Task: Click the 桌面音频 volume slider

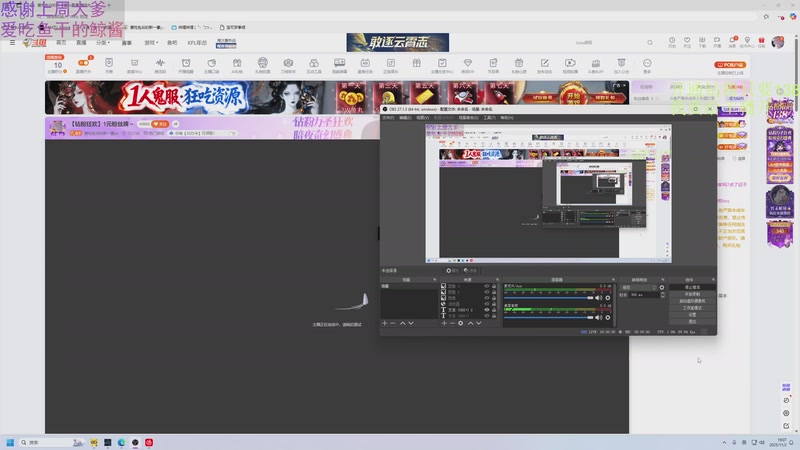Action: pyautogui.click(x=549, y=318)
